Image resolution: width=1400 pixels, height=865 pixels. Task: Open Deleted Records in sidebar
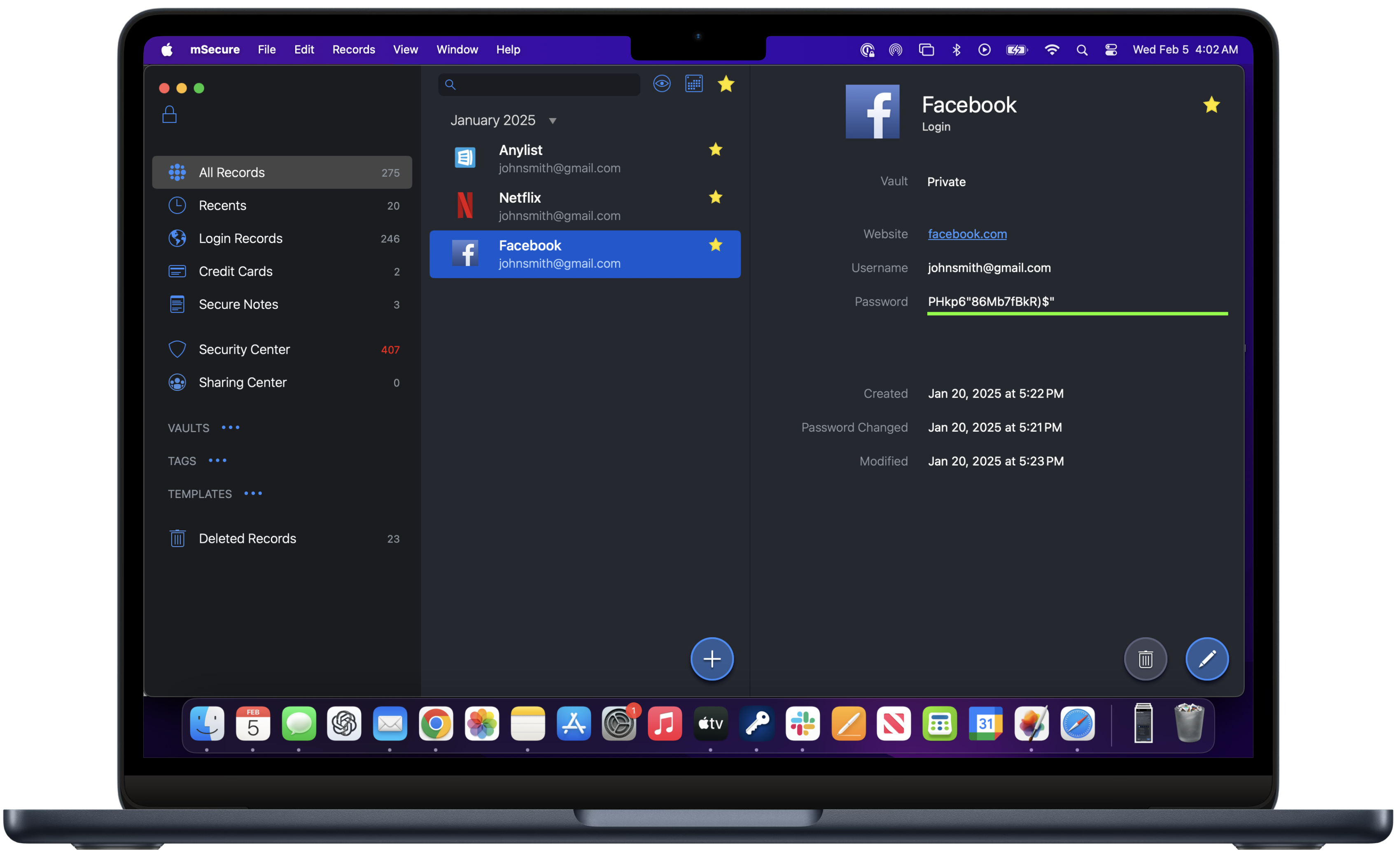coord(247,538)
